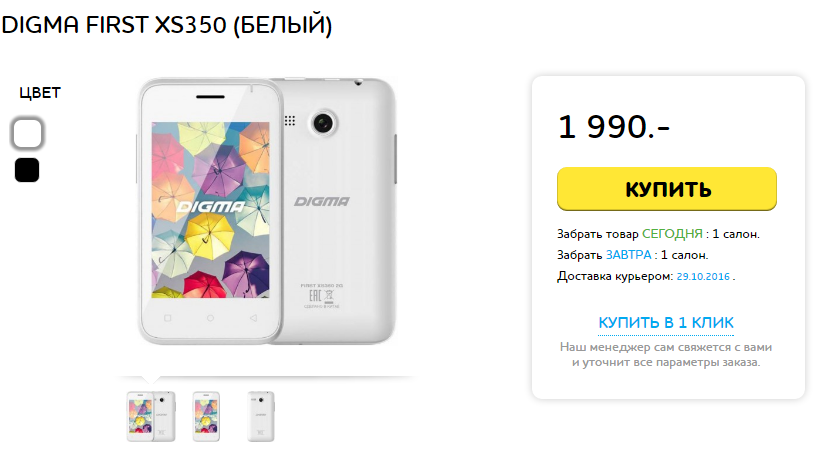Click '1 салон' beside СЕГОДНЯ
This screenshot has width=832, height=468.
tap(735, 233)
